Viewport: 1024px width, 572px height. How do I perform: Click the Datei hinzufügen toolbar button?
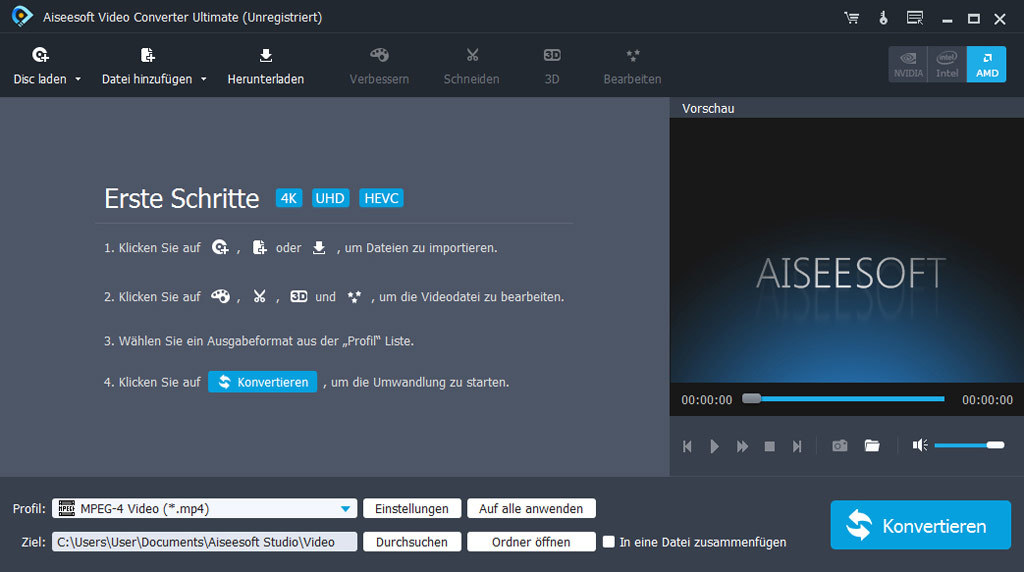coord(147,67)
